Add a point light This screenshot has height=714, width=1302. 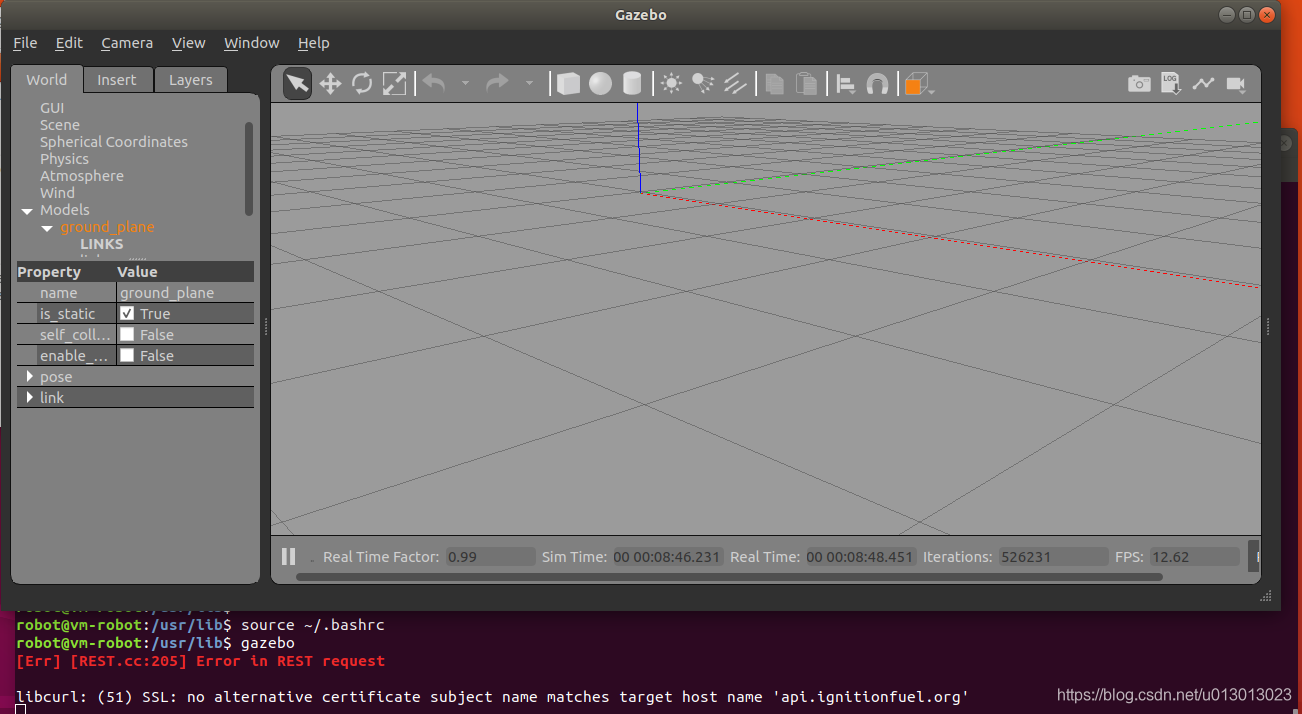(671, 84)
